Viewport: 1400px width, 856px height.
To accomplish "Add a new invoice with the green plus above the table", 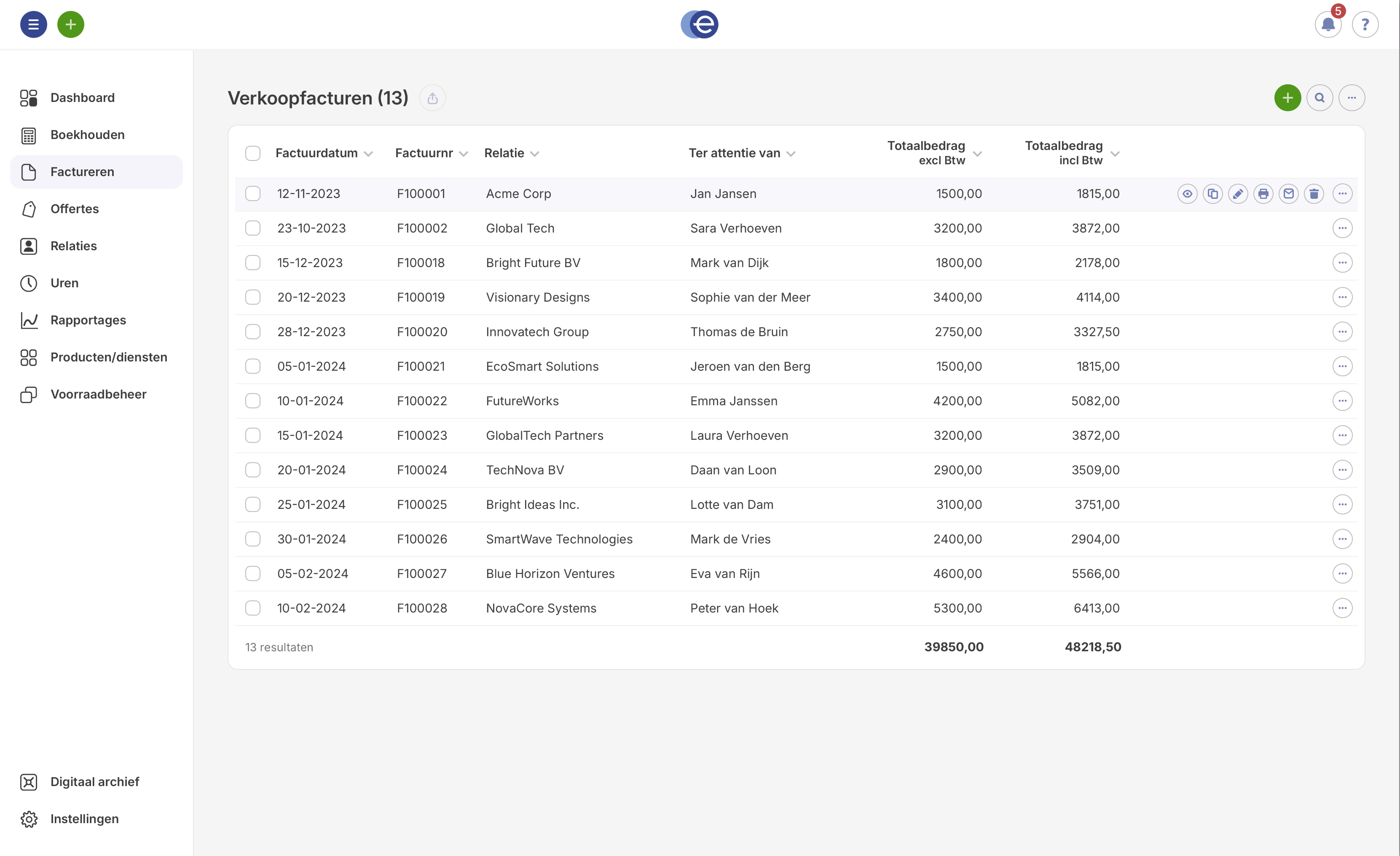I will (1287, 98).
